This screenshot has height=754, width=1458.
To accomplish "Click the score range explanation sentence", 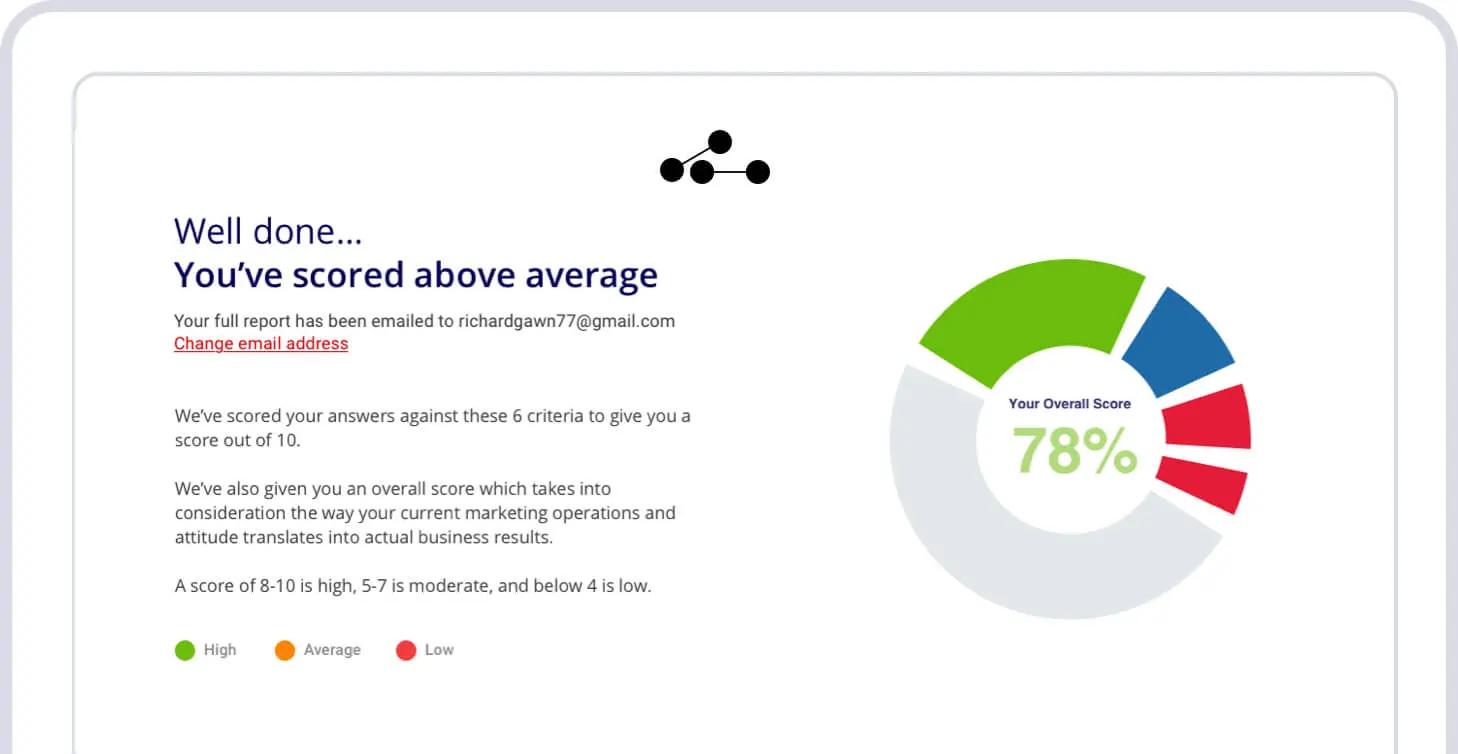I will click(x=412, y=586).
